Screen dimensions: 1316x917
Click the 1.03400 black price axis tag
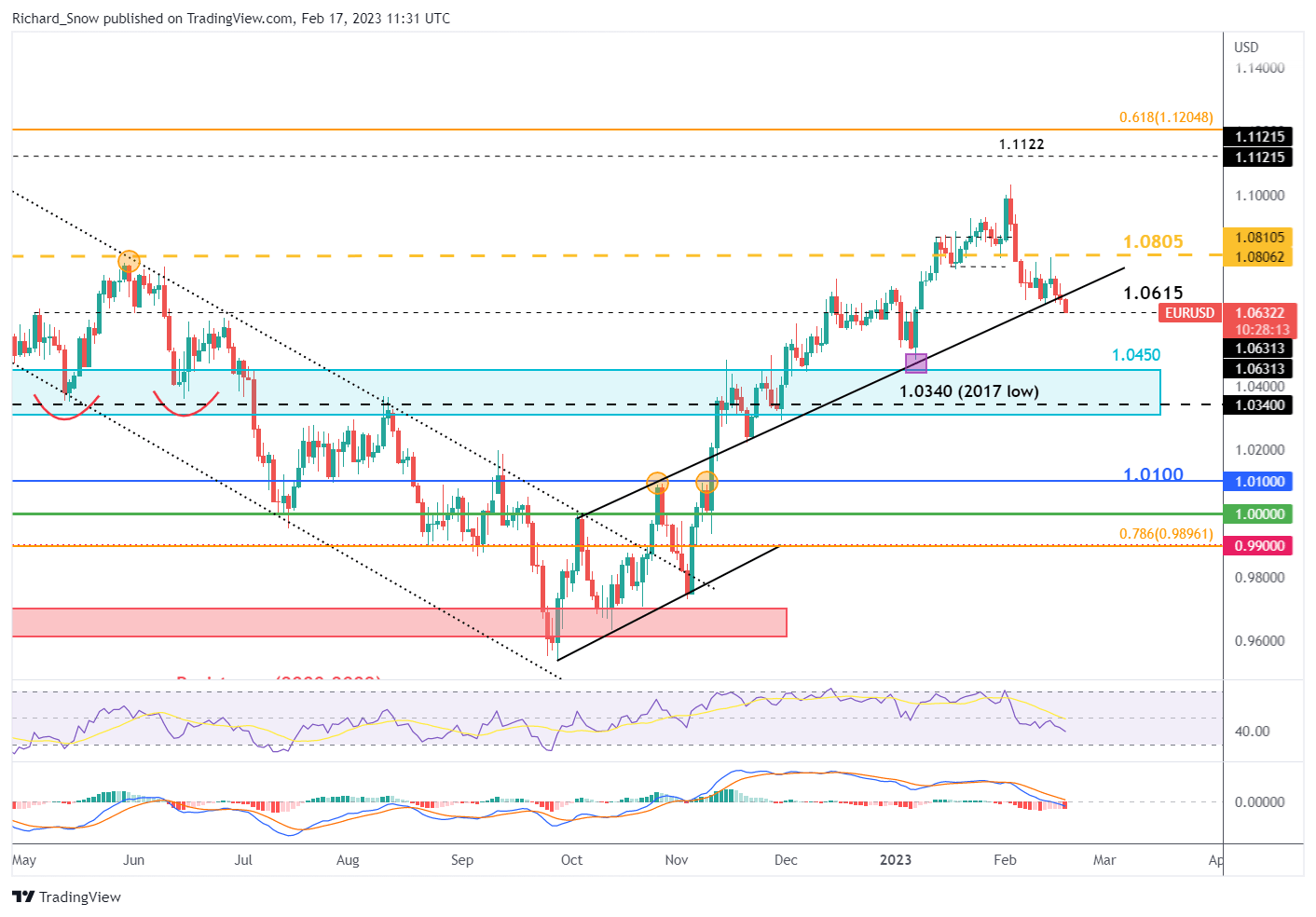(1259, 405)
